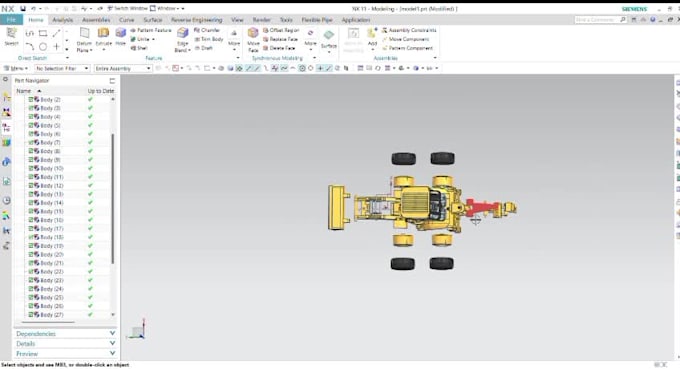Click Pattern Component button
Viewport: 680px width, 369px height.
(407, 48)
